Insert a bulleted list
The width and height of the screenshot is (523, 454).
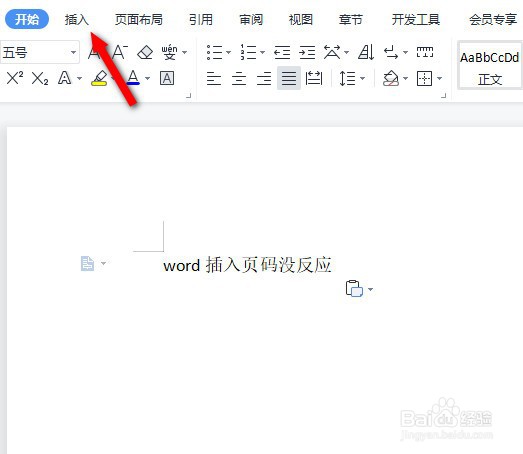click(214, 52)
